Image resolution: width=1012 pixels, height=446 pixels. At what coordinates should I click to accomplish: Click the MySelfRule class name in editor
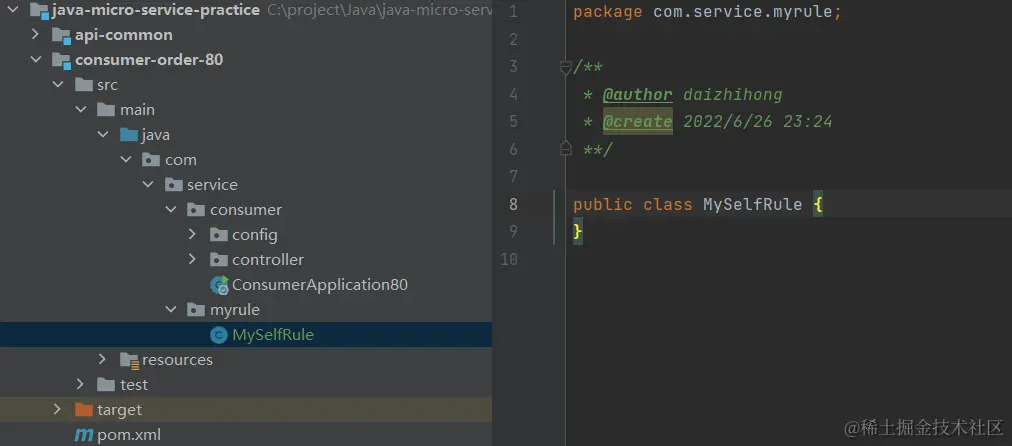click(x=753, y=205)
